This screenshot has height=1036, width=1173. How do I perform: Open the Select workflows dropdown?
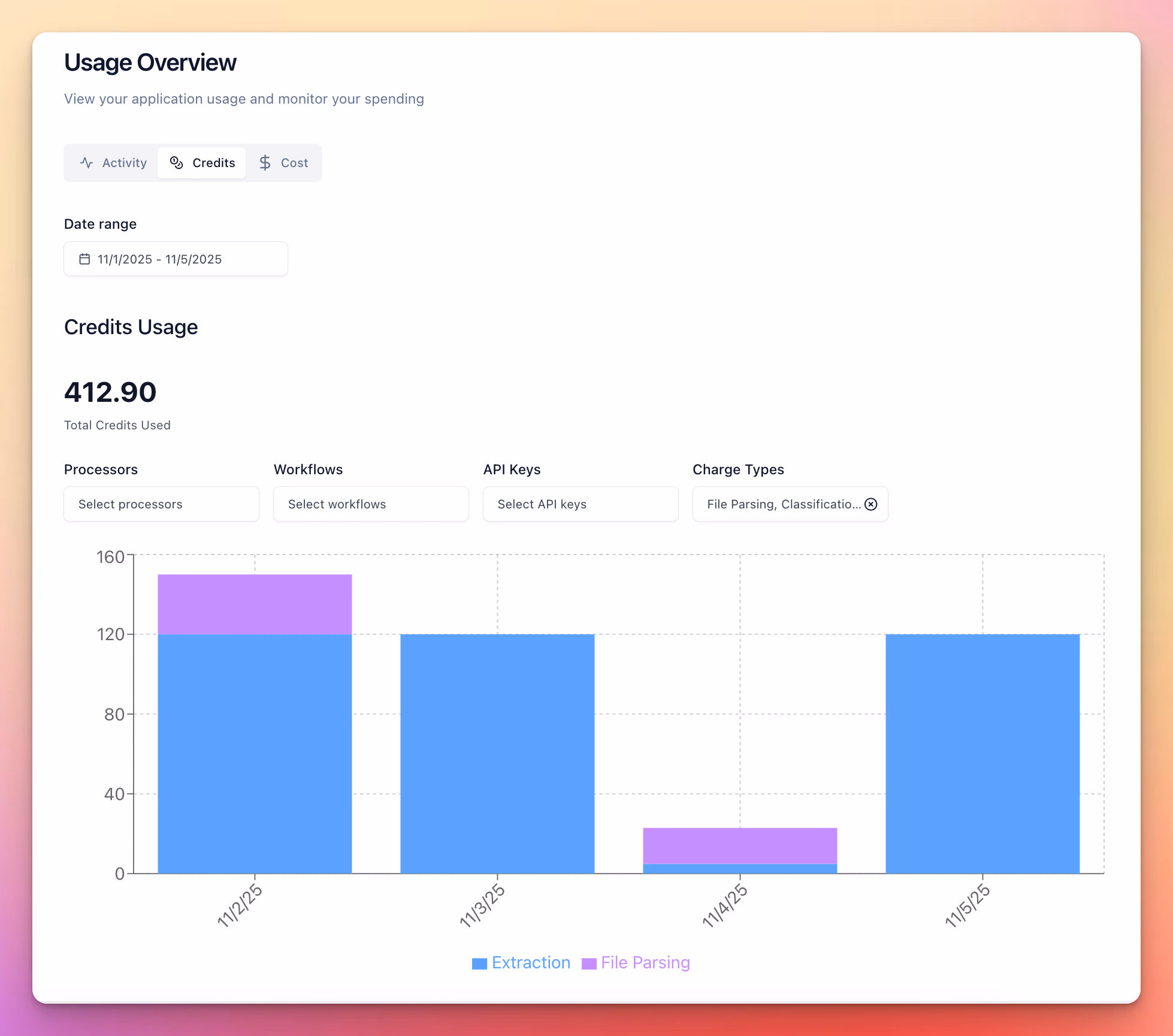coord(371,504)
